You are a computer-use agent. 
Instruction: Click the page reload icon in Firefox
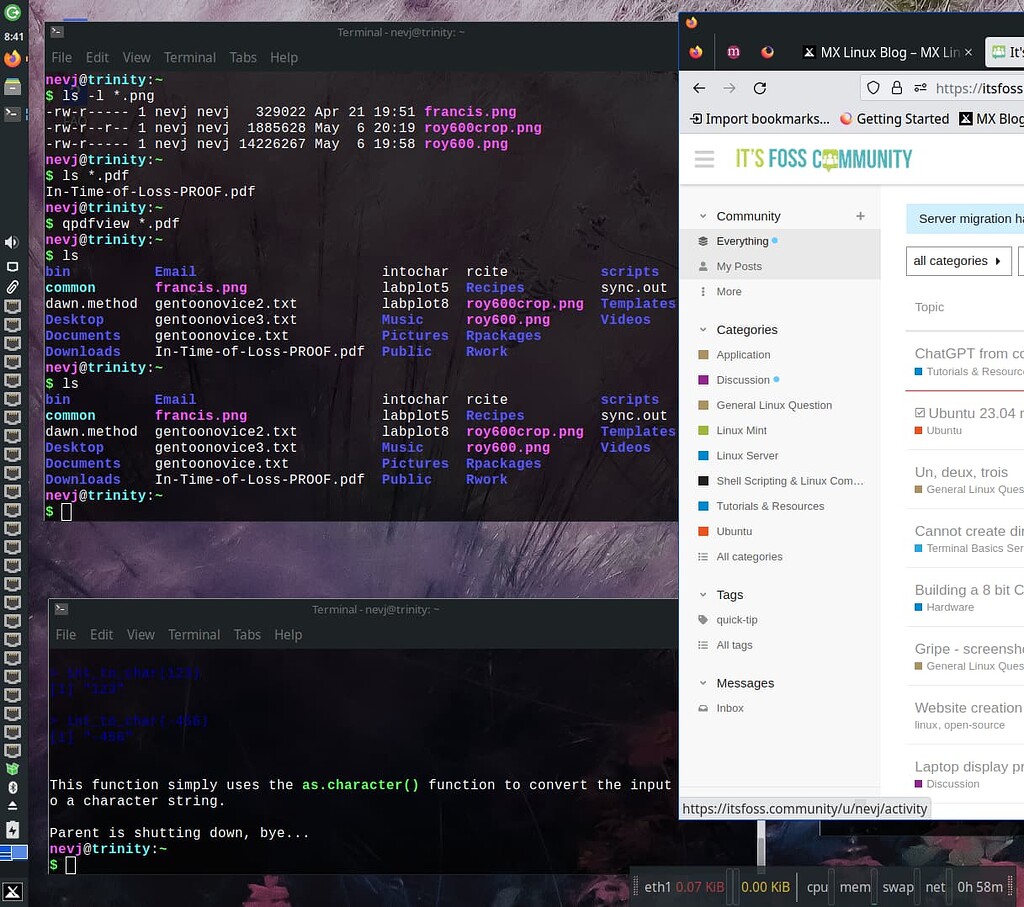pyautogui.click(x=759, y=87)
